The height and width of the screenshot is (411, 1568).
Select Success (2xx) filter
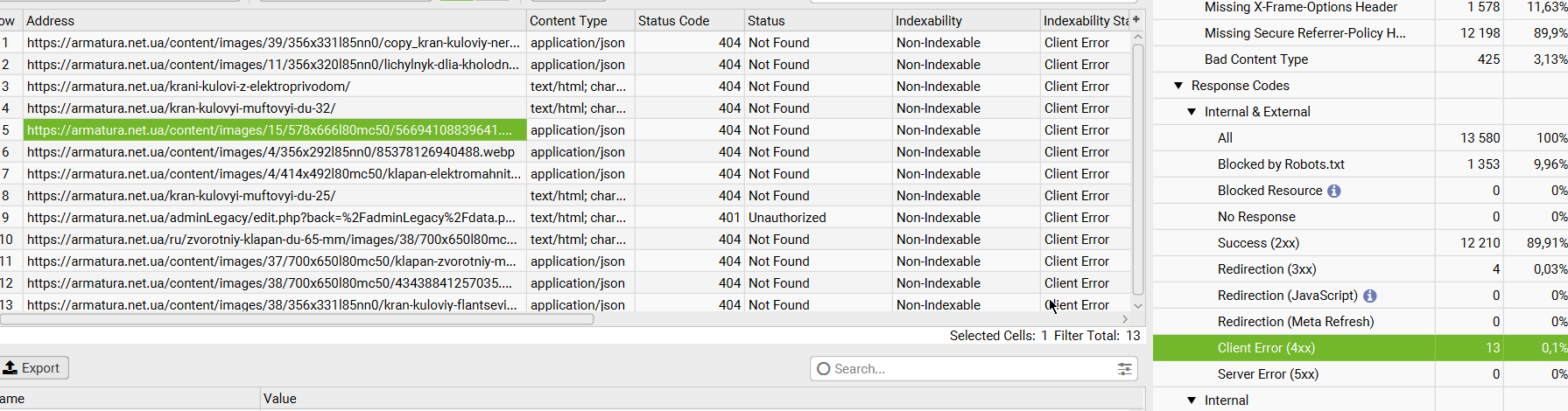coord(1258,243)
